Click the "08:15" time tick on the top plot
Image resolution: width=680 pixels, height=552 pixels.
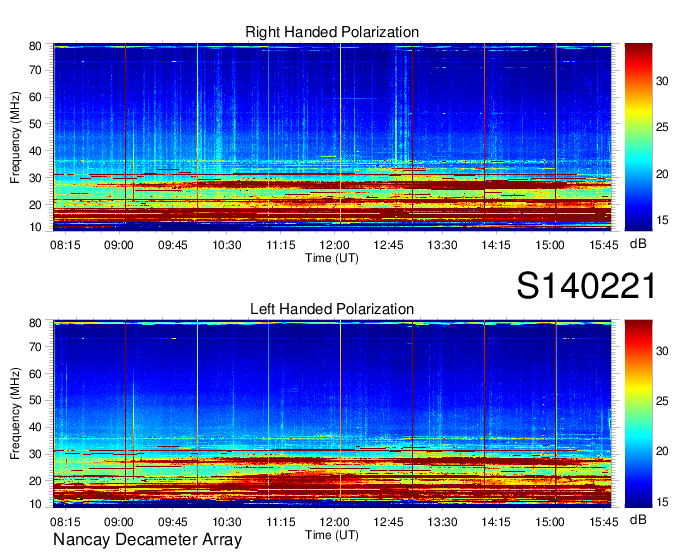[65, 245]
